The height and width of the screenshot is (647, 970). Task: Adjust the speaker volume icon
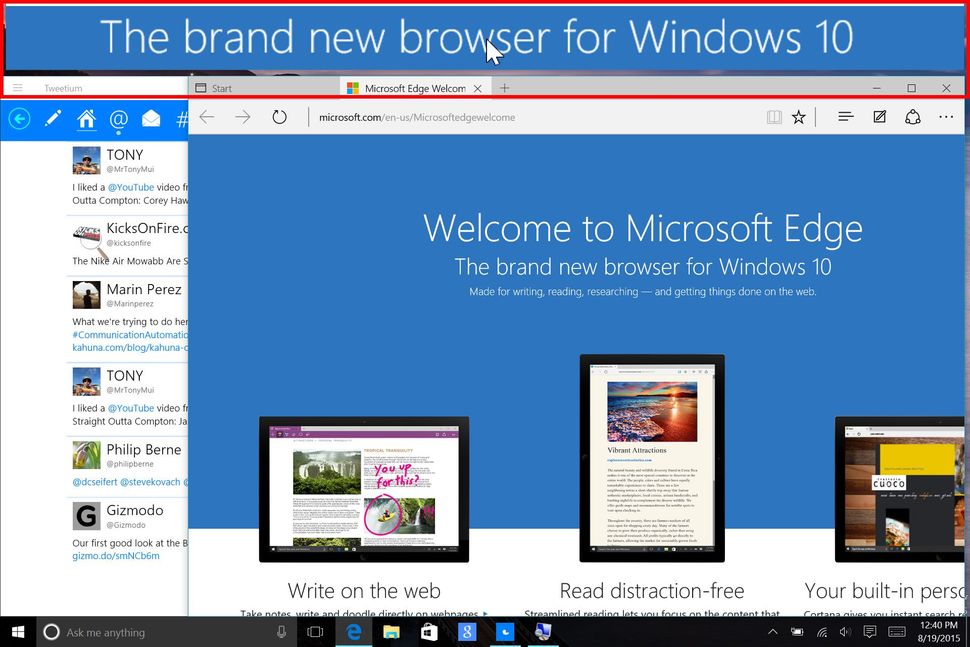click(843, 632)
